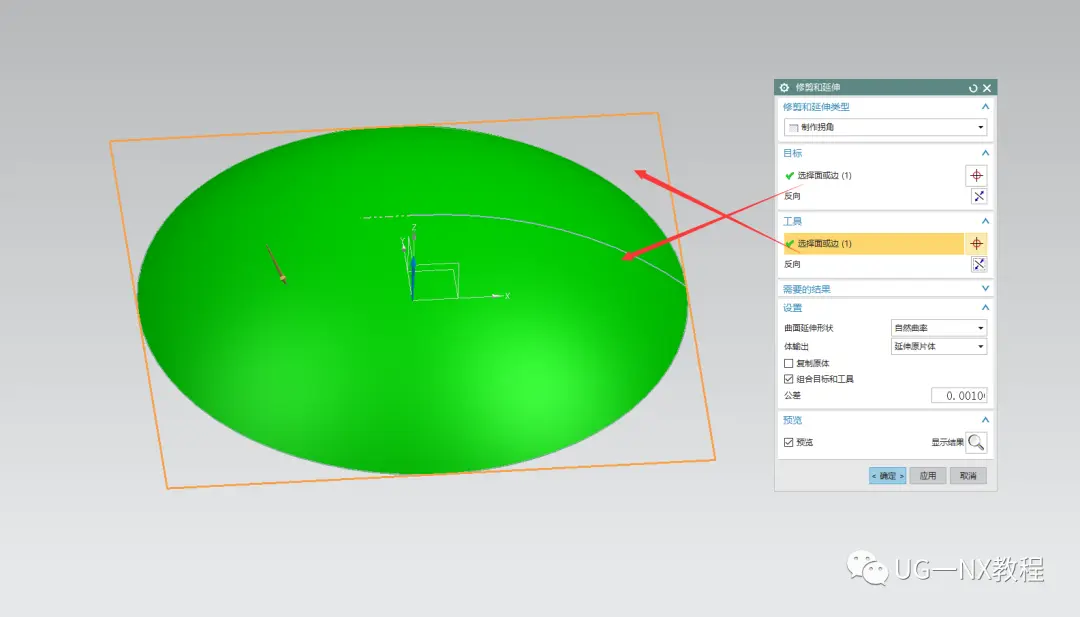This screenshot has height=617, width=1080.
Task: Open the 曲面延伸形状 自然曲率 dropdown
Action: (939, 328)
